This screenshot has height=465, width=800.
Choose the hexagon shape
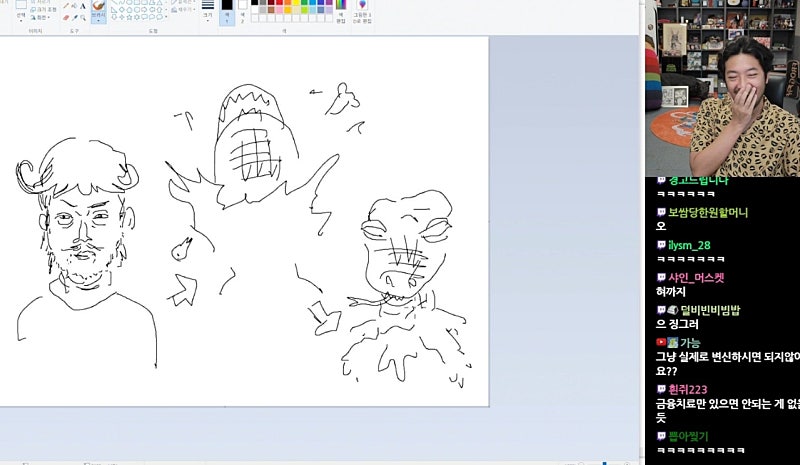click(137, 10)
